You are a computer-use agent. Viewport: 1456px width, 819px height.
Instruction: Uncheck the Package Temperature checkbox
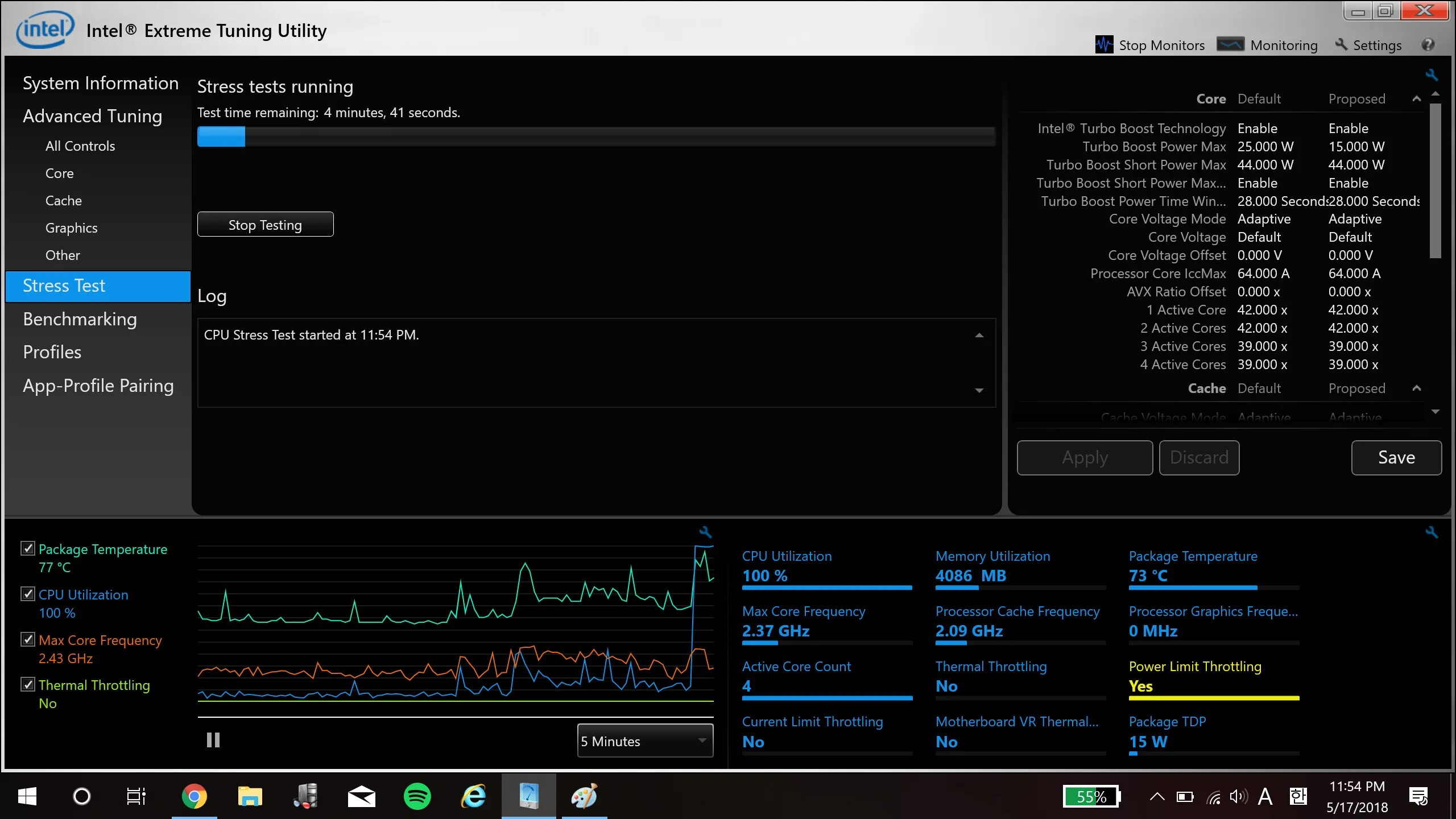coord(27,548)
